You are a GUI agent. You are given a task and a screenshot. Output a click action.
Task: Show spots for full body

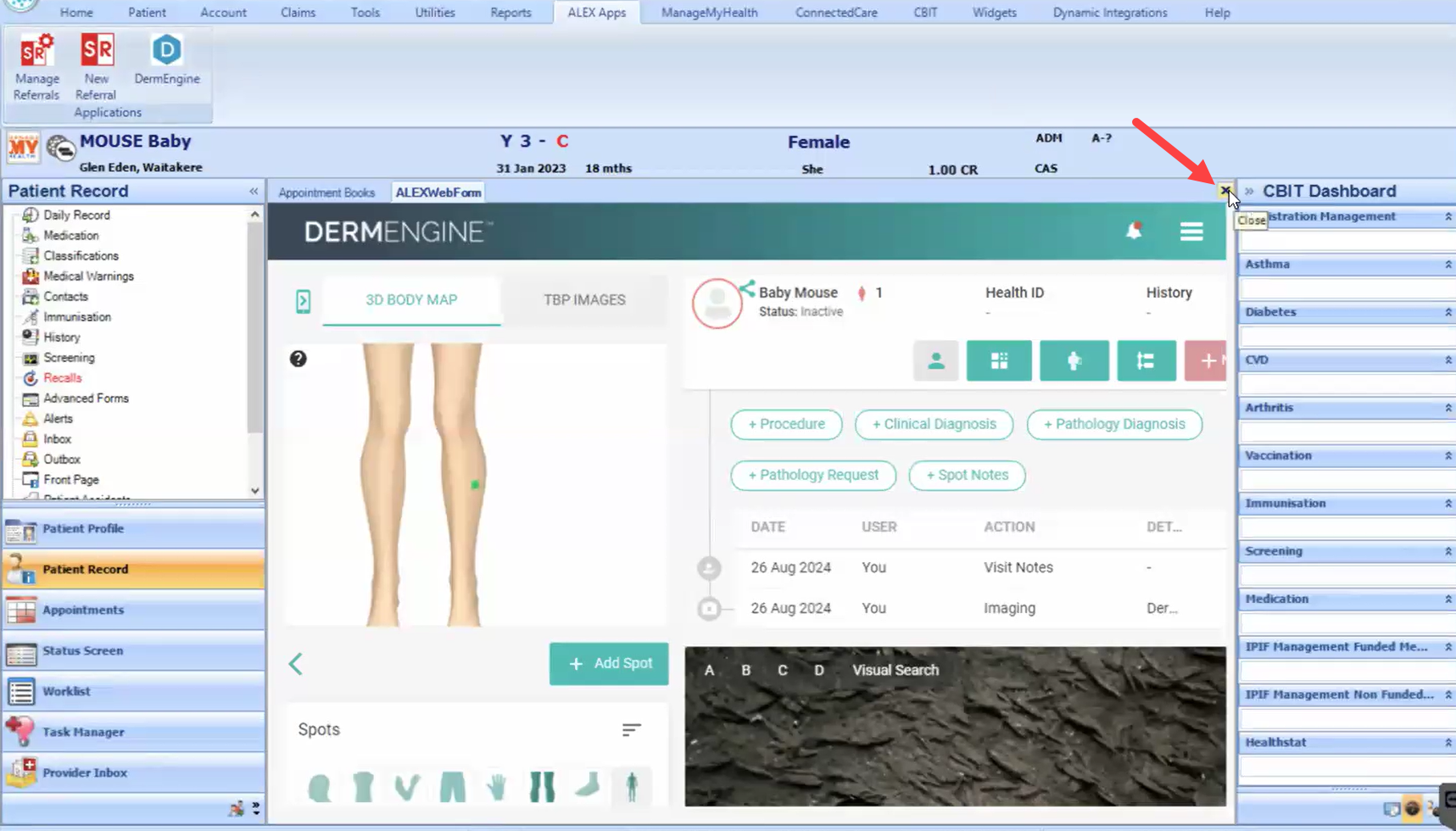coord(632,787)
